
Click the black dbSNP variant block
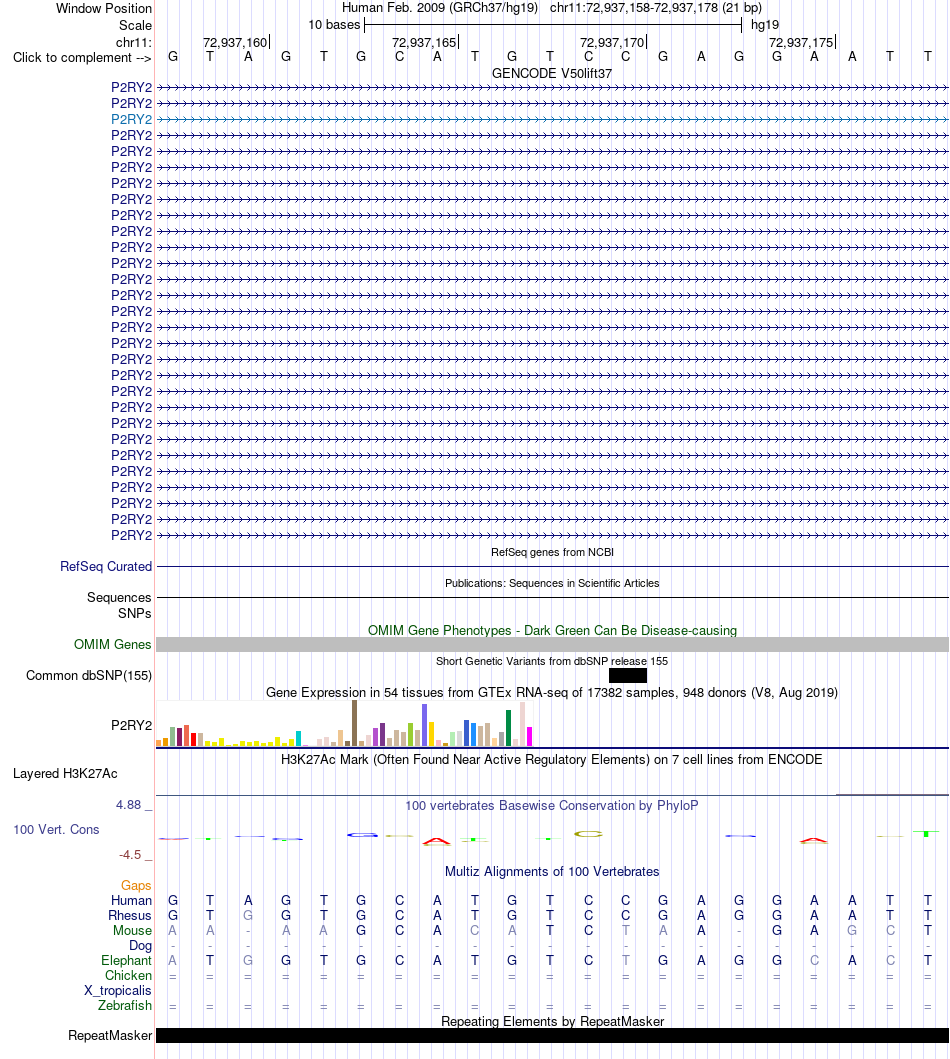(628, 675)
